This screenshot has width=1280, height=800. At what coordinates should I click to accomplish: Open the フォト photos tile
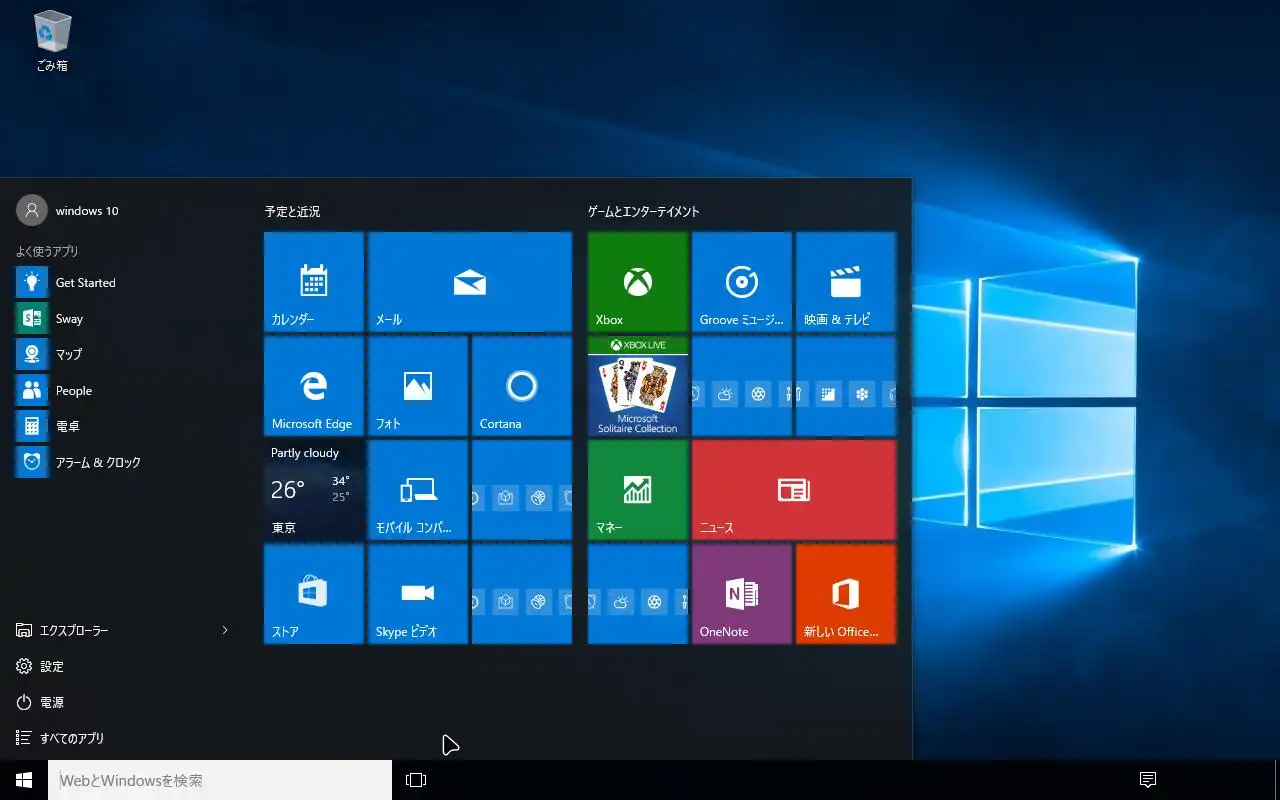pyautogui.click(x=418, y=386)
